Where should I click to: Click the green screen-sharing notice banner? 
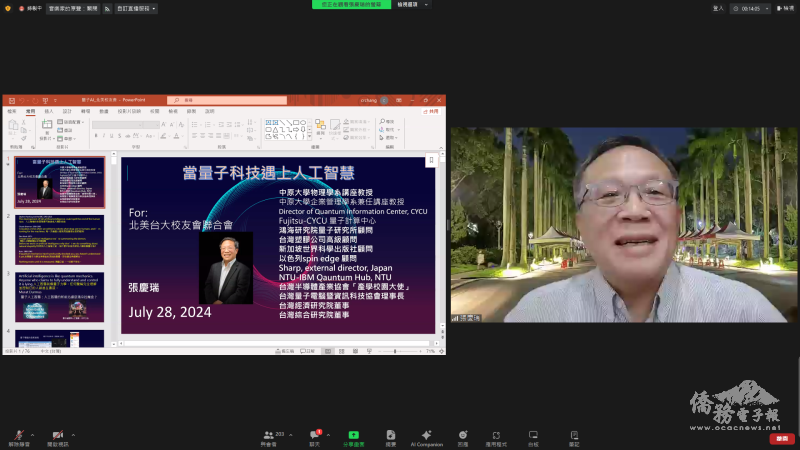point(352,5)
